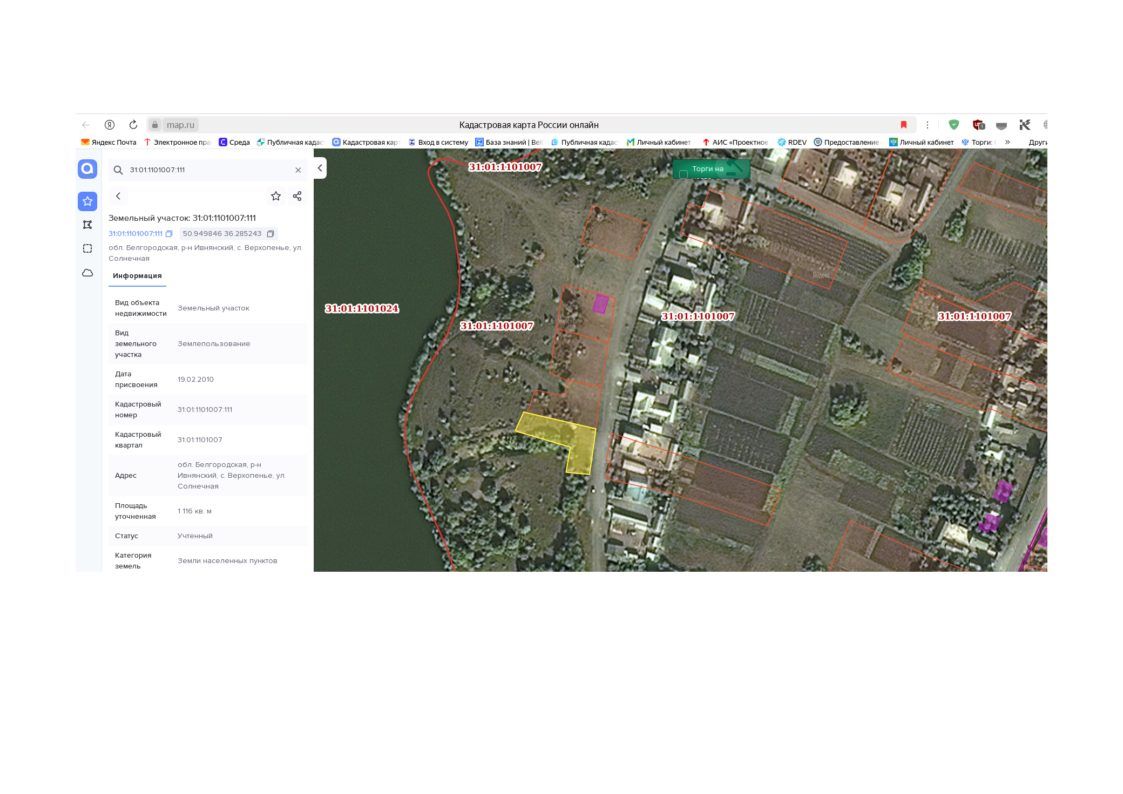Open the База знаний bookmark
The width and height of the screenshot is (1123, 794).
click(509, 142)
